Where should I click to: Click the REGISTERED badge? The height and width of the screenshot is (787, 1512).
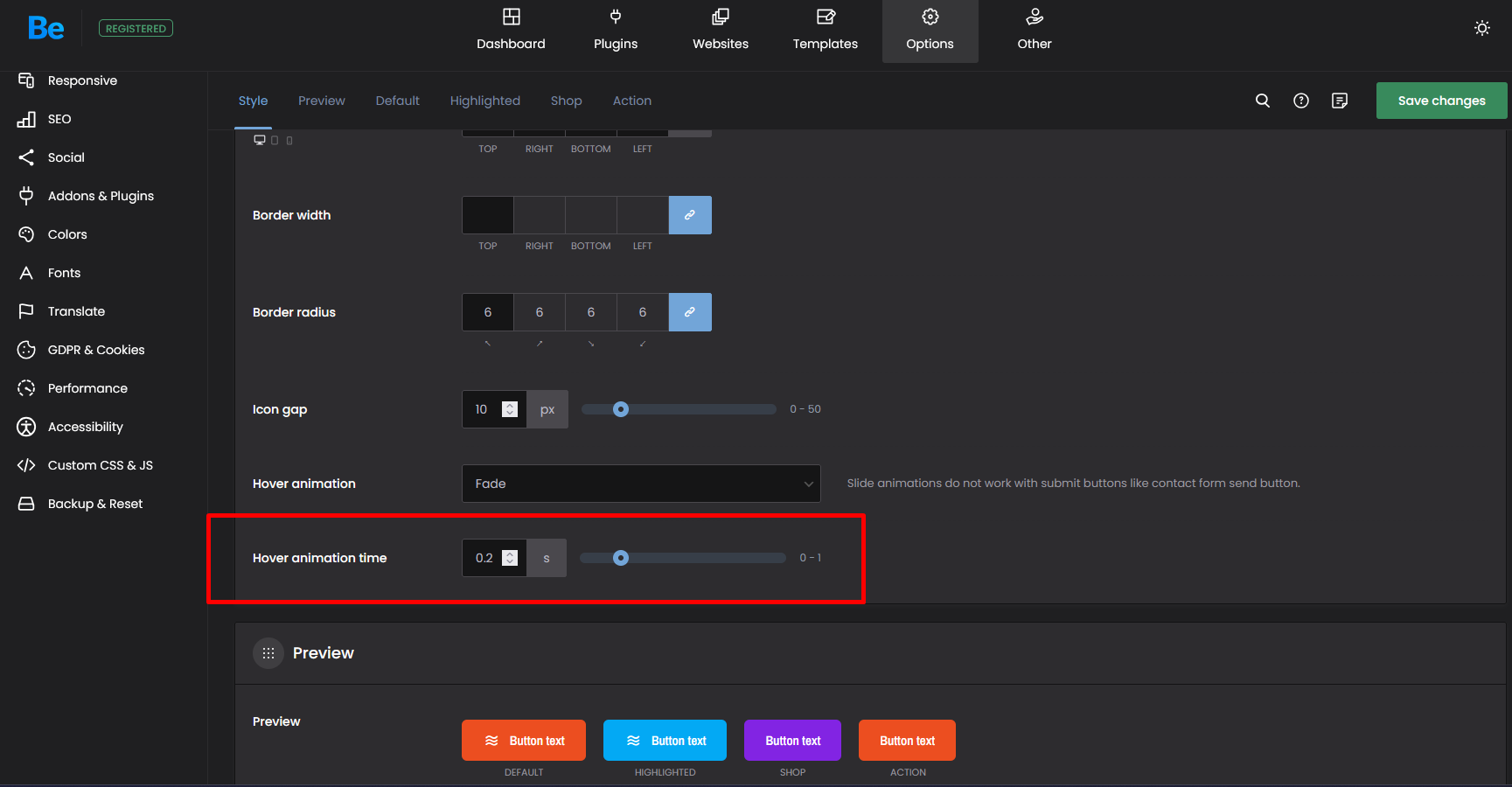coord(136,28)
